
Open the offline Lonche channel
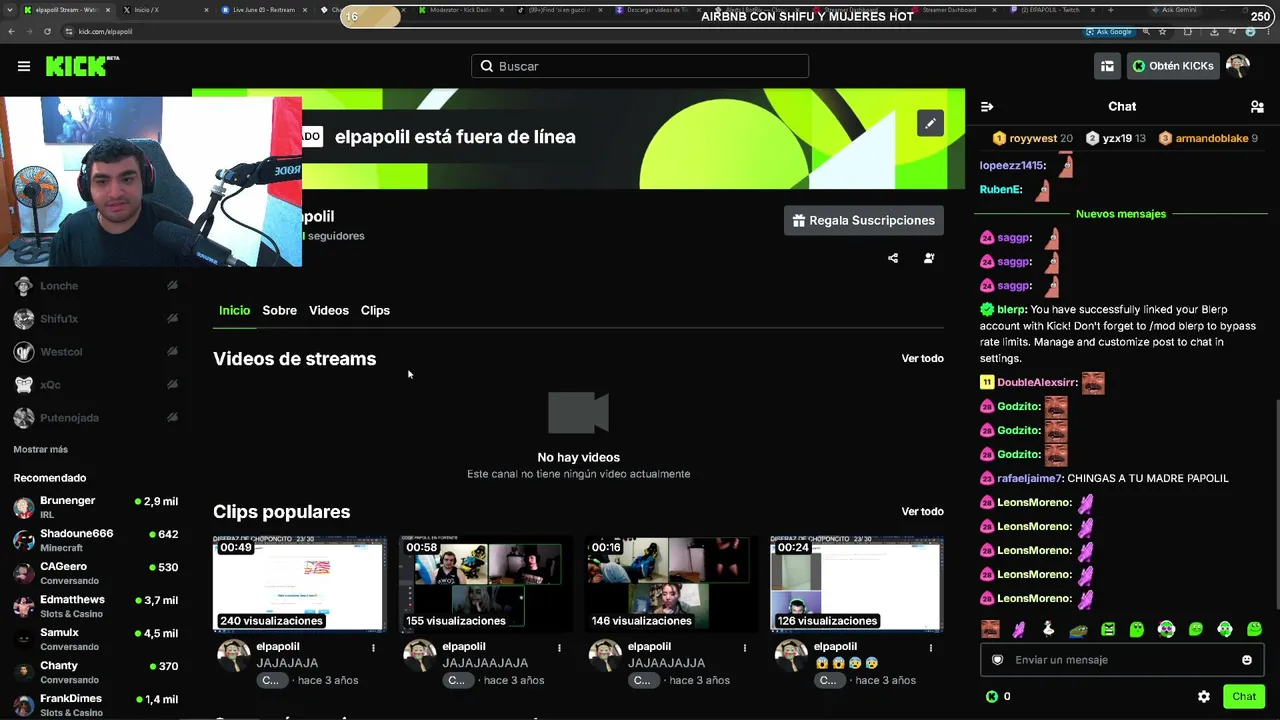[x=96, y=286]
